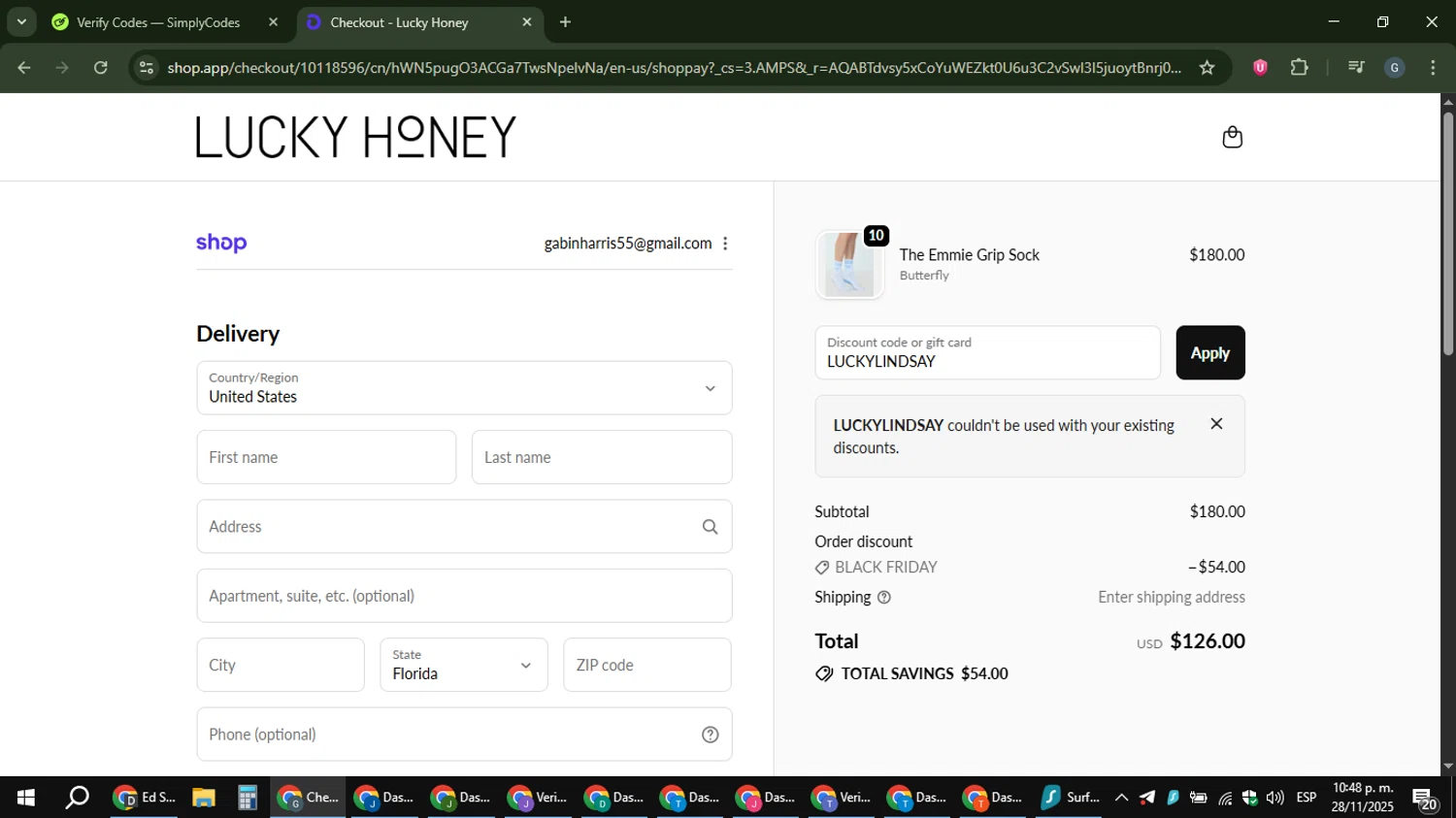Open the volume control in system tray
Viewport: 1456px width, 818px height.
tap(1274, 798)
